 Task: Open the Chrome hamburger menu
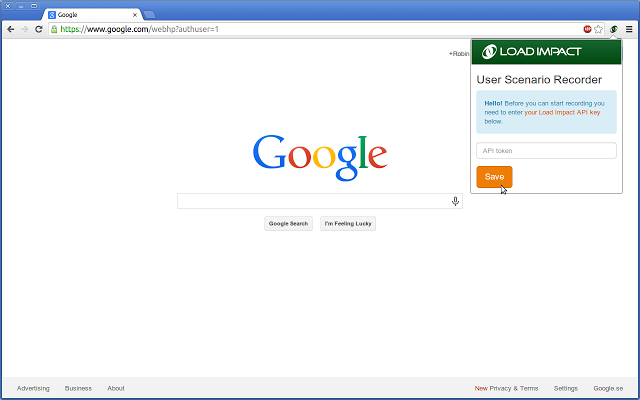[629, 29]
